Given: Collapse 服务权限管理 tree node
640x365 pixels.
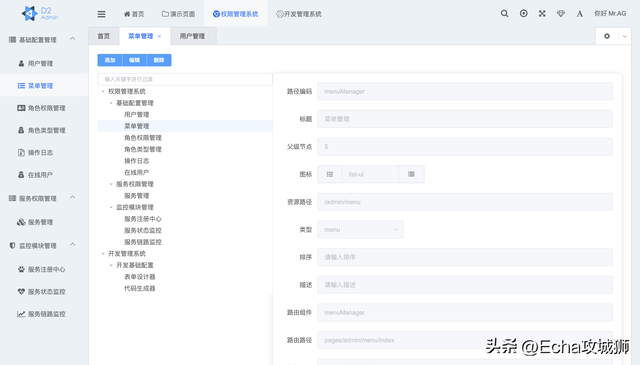Looking at the screenshot, I should [111, 184].
